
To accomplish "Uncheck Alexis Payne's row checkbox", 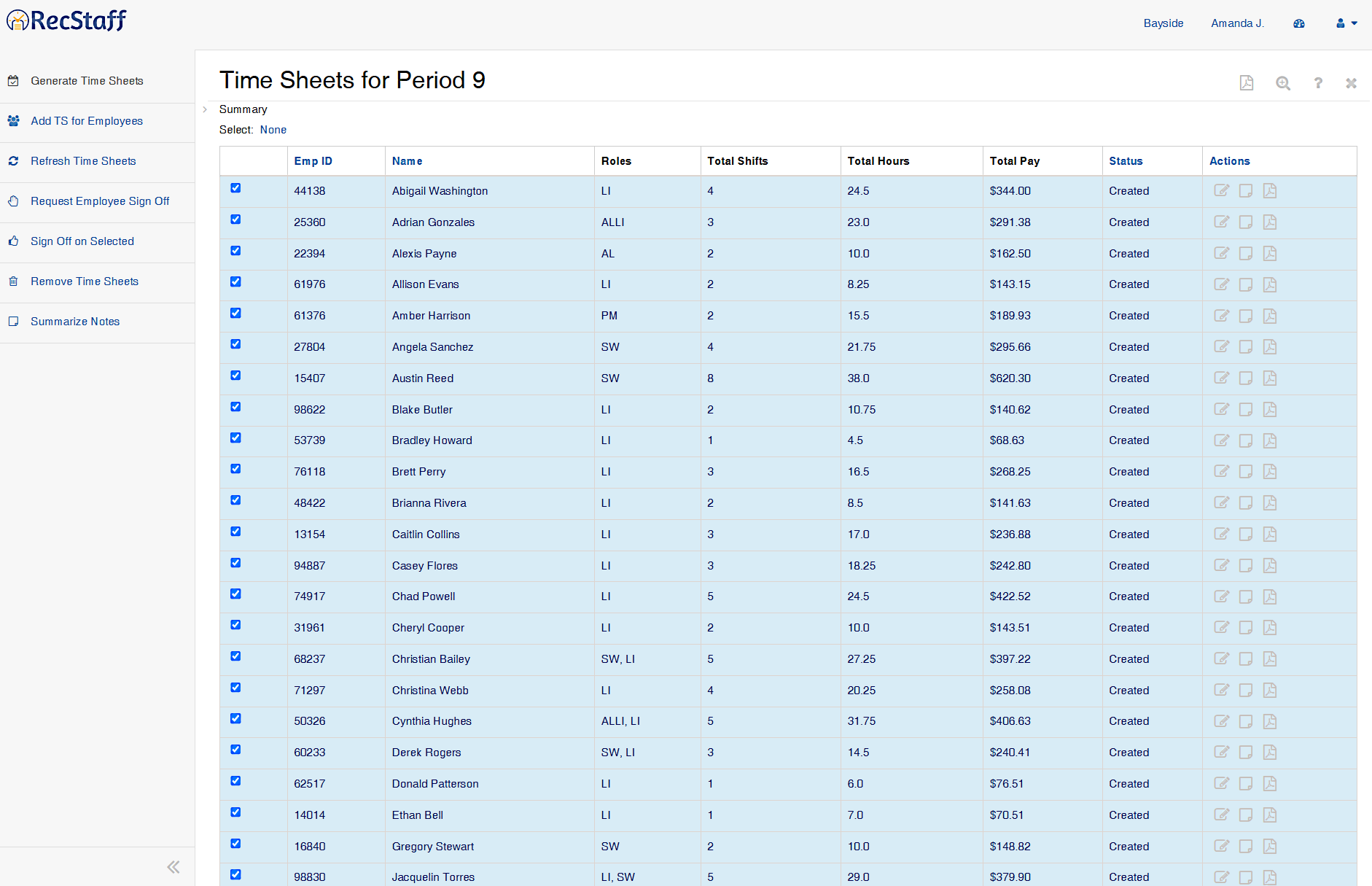I will pos(235,251).
